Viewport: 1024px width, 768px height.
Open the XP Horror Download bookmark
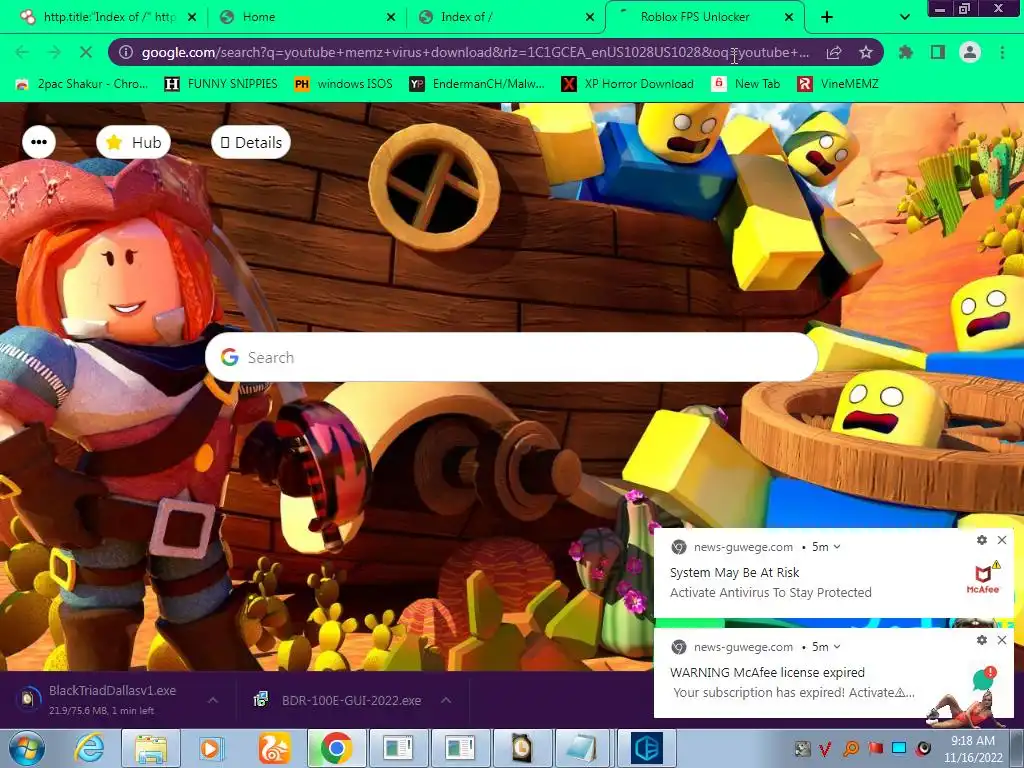pyautogui.click(x=628, y=84)
